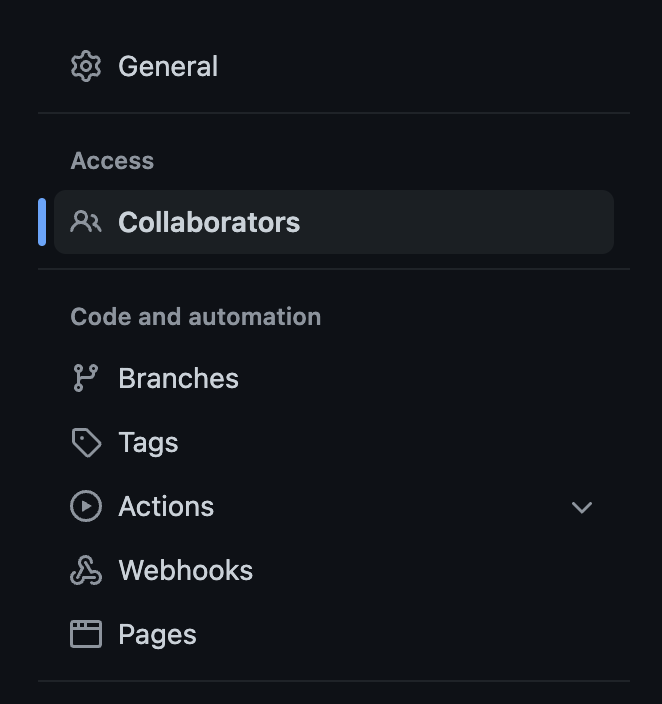Click the Webhooks icon

[86, 570]
